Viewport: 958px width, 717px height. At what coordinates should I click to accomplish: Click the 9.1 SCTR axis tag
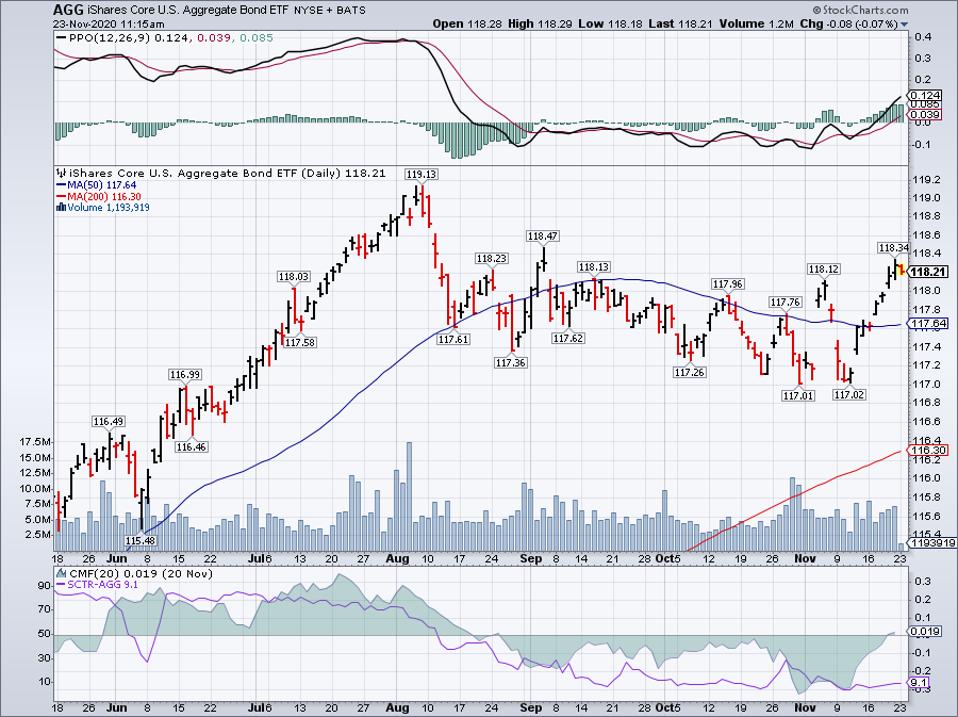[x=920, y=683]
